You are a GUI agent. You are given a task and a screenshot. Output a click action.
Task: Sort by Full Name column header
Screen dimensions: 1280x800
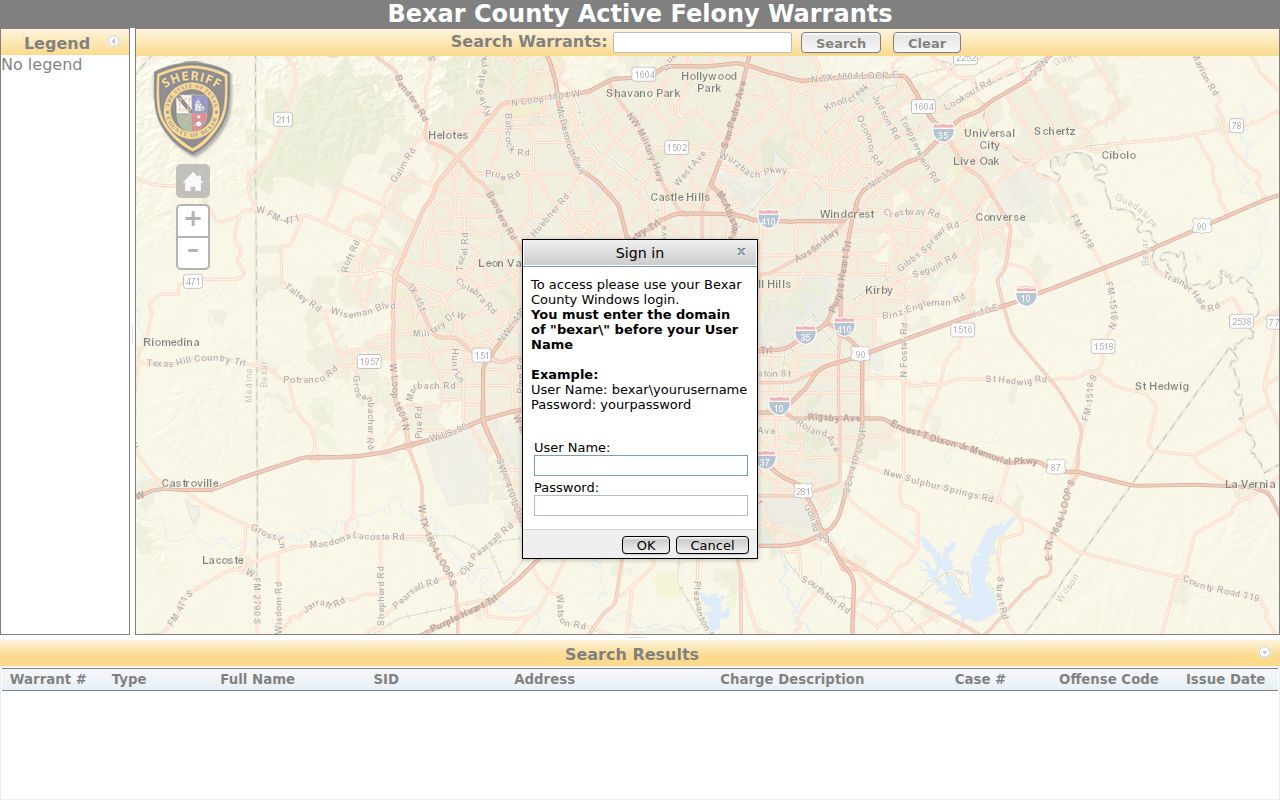(258, 679)
